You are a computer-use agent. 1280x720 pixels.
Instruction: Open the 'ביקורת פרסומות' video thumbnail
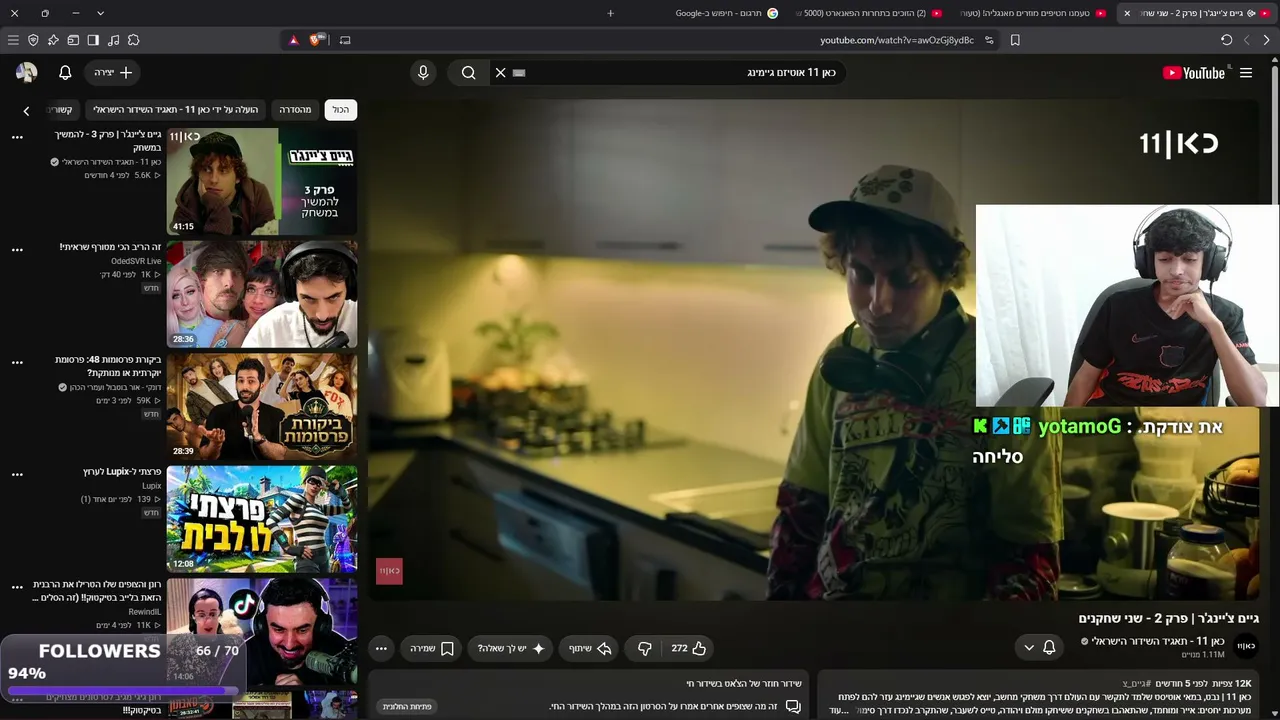click(262, 406)
